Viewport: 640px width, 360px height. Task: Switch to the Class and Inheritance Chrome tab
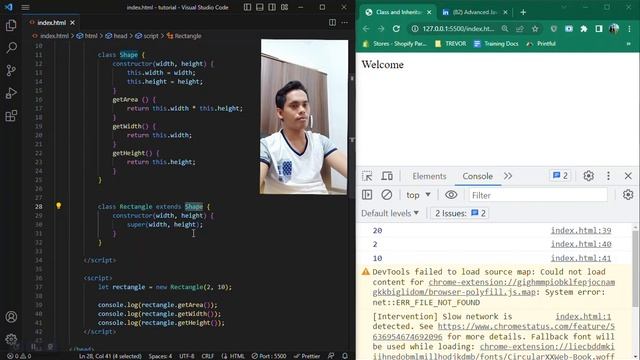(x=398, y=12)
